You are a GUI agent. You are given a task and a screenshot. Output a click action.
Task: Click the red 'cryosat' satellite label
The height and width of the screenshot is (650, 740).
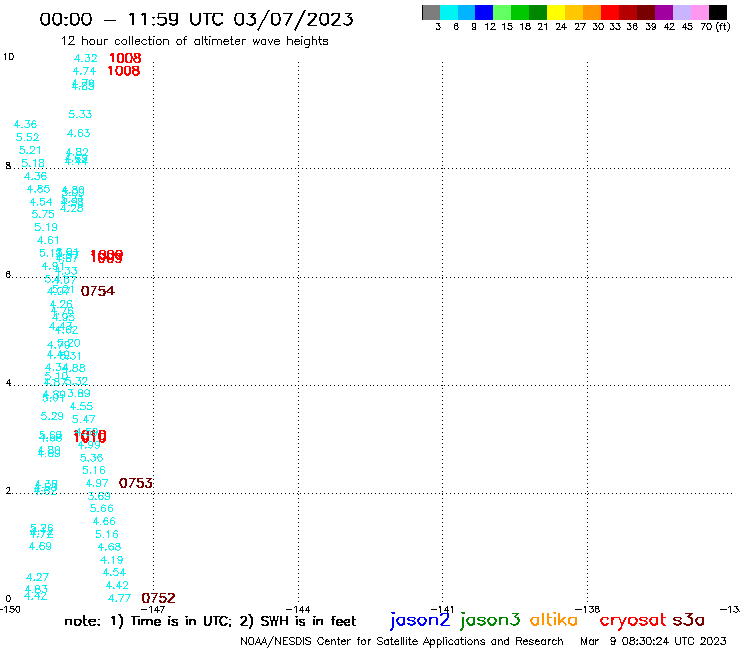(x=633, y=620)
